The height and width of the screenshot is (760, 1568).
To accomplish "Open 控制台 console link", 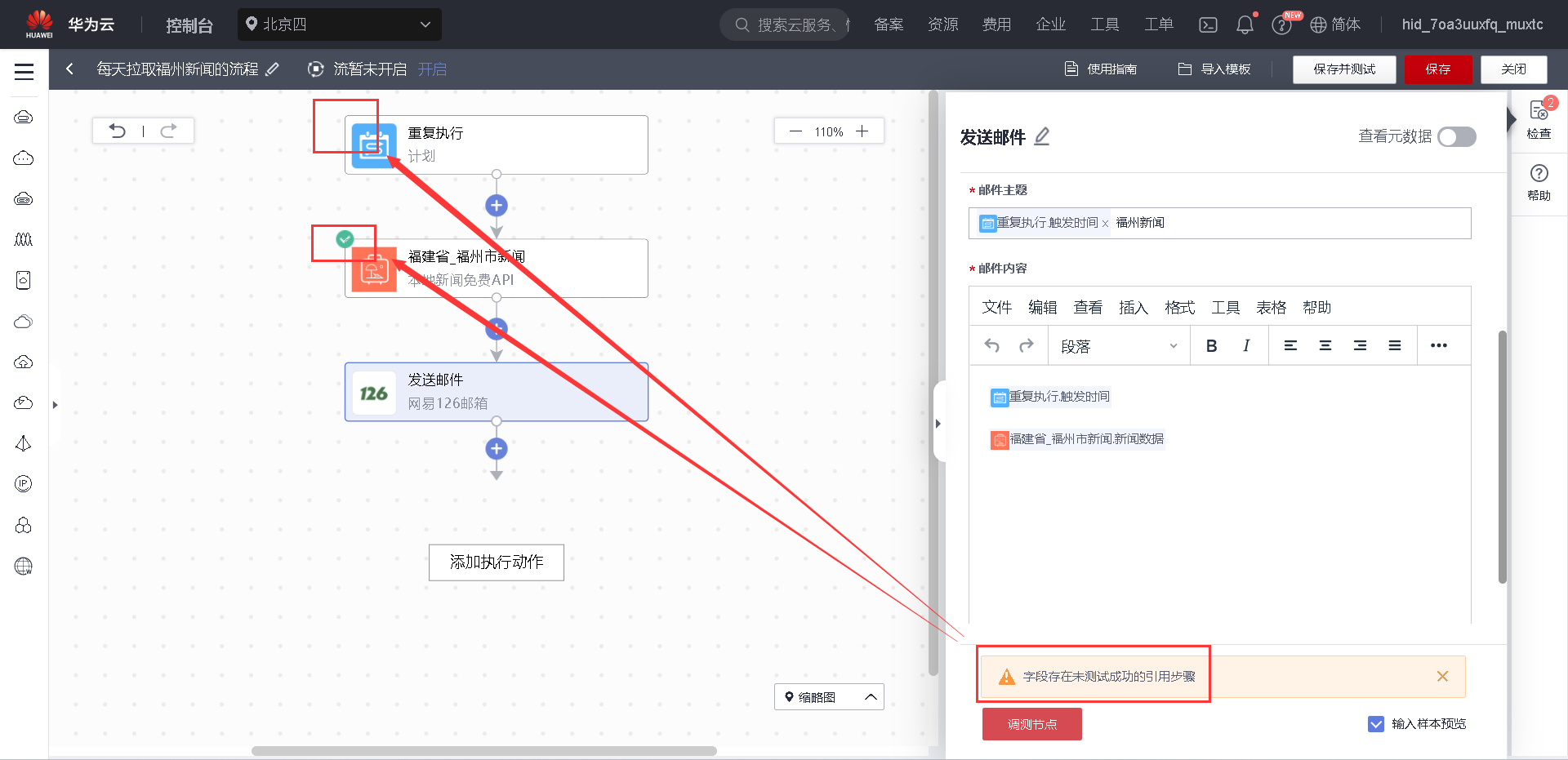I will point(189,25).
